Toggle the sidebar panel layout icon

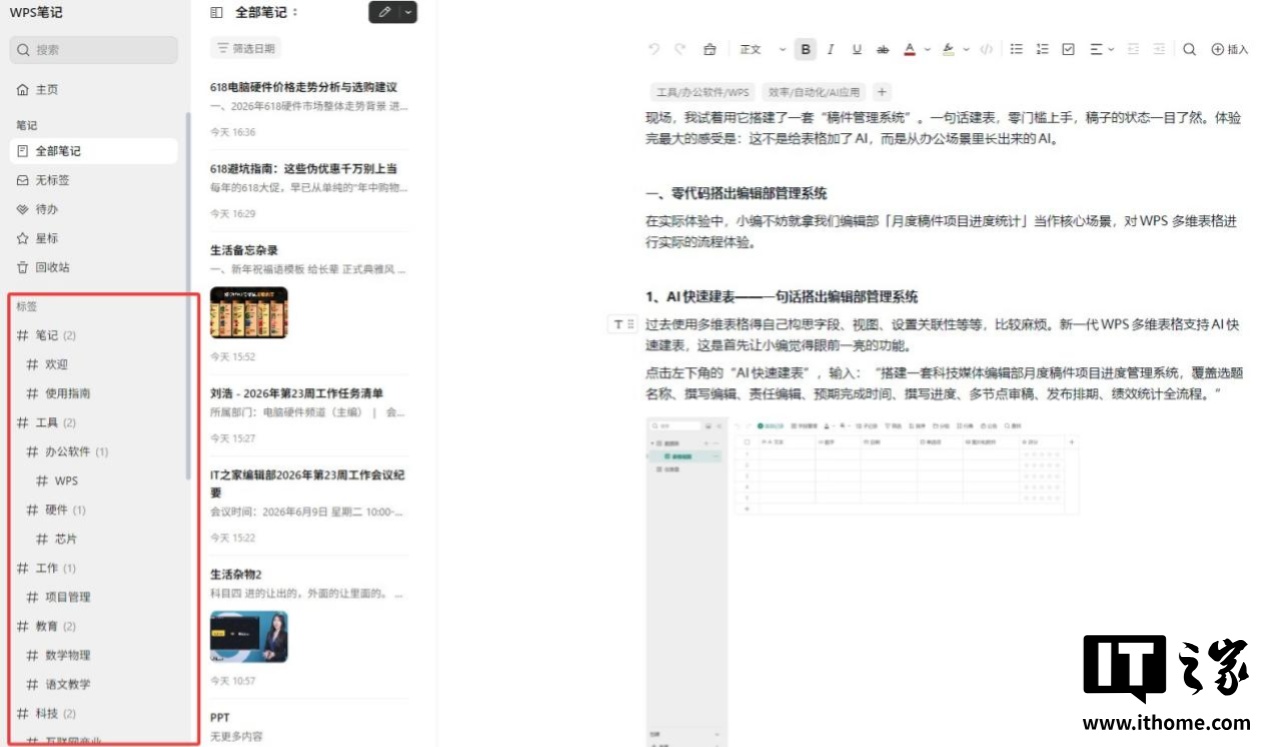coord(217,12)
